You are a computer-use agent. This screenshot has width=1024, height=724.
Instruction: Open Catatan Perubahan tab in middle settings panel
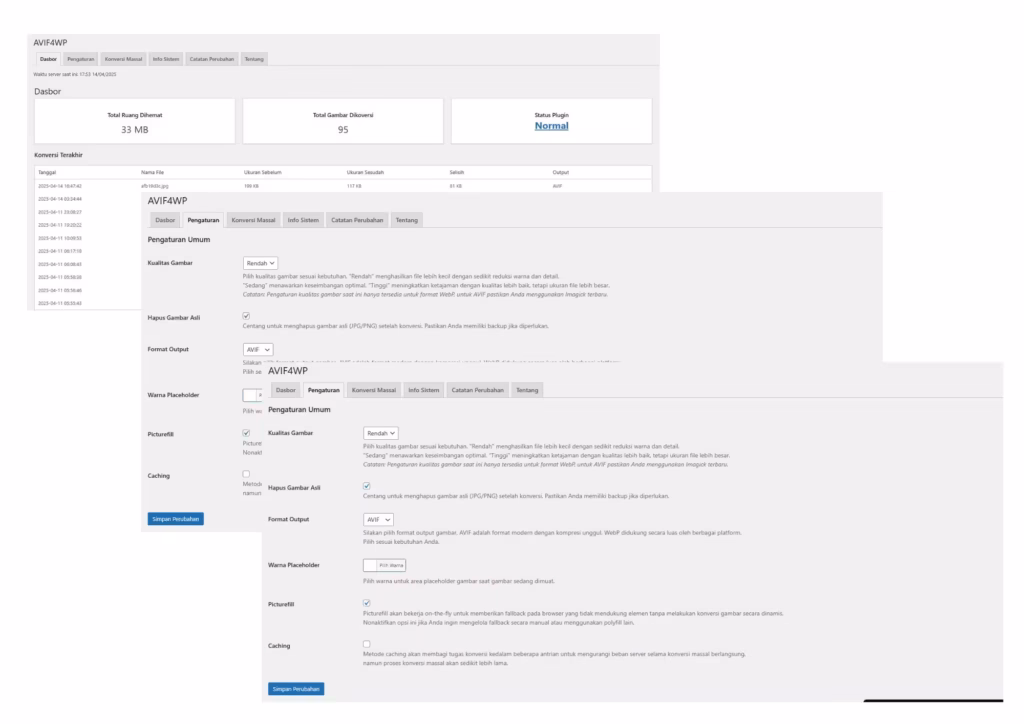click(357, 220)
